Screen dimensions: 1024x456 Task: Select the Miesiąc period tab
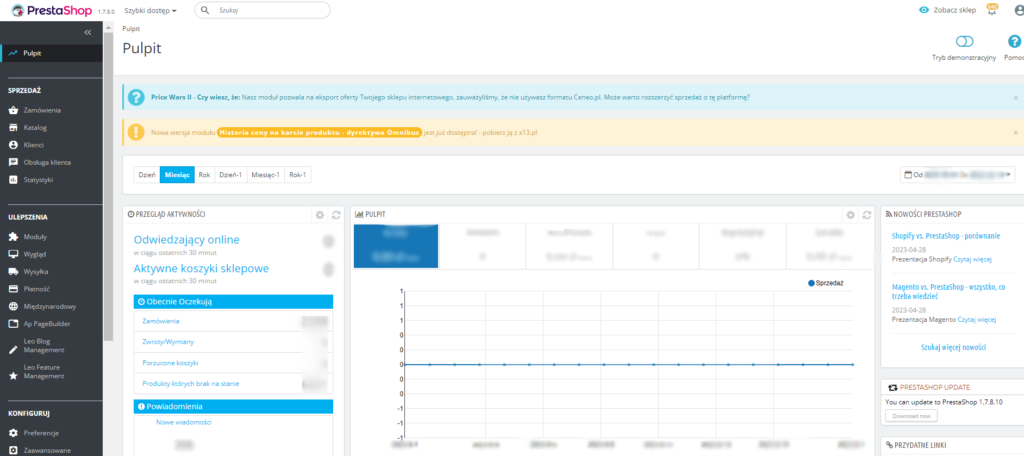177,174
